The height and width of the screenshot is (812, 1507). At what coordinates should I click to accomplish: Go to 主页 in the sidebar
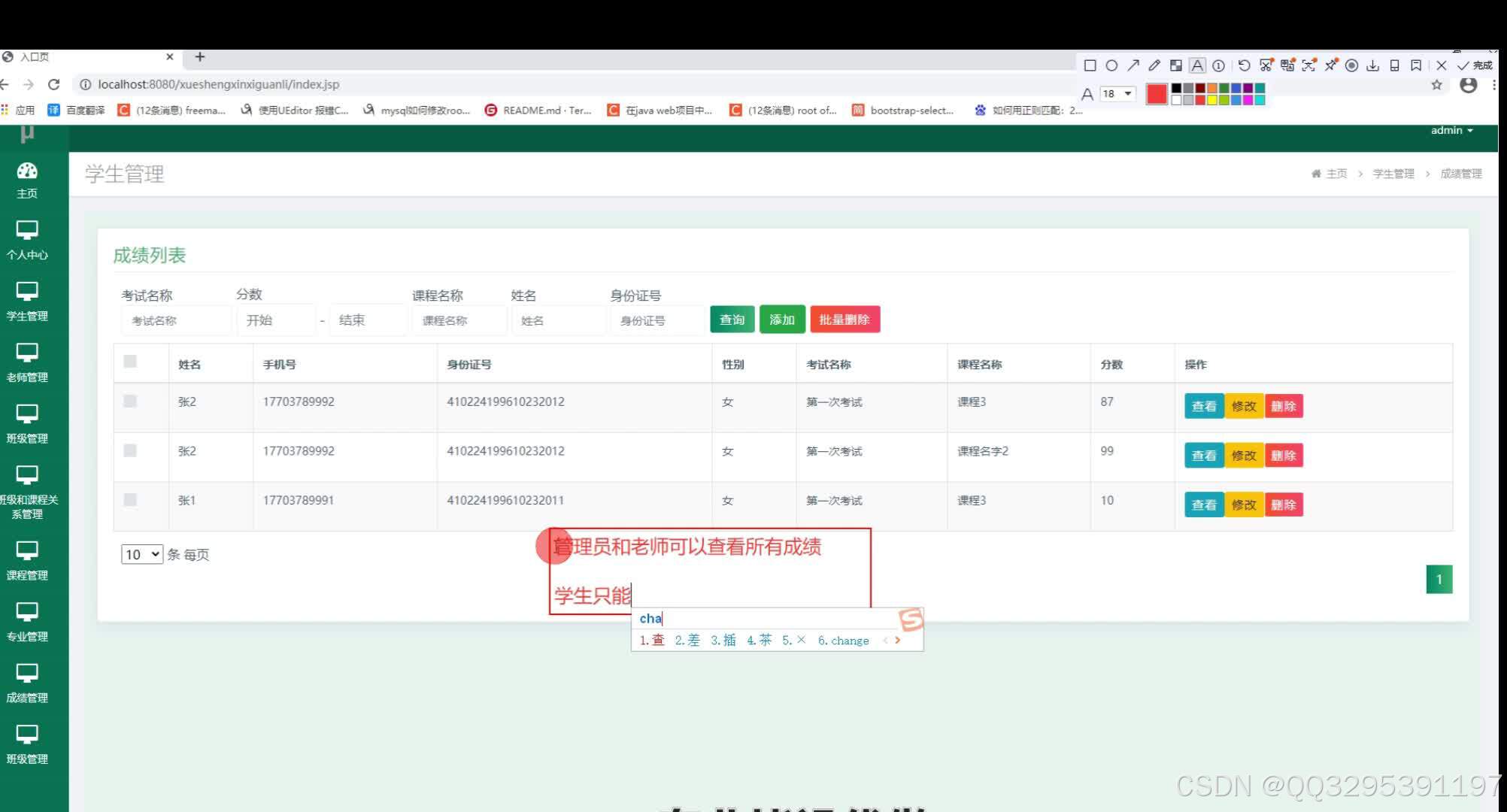click(27, 180)
